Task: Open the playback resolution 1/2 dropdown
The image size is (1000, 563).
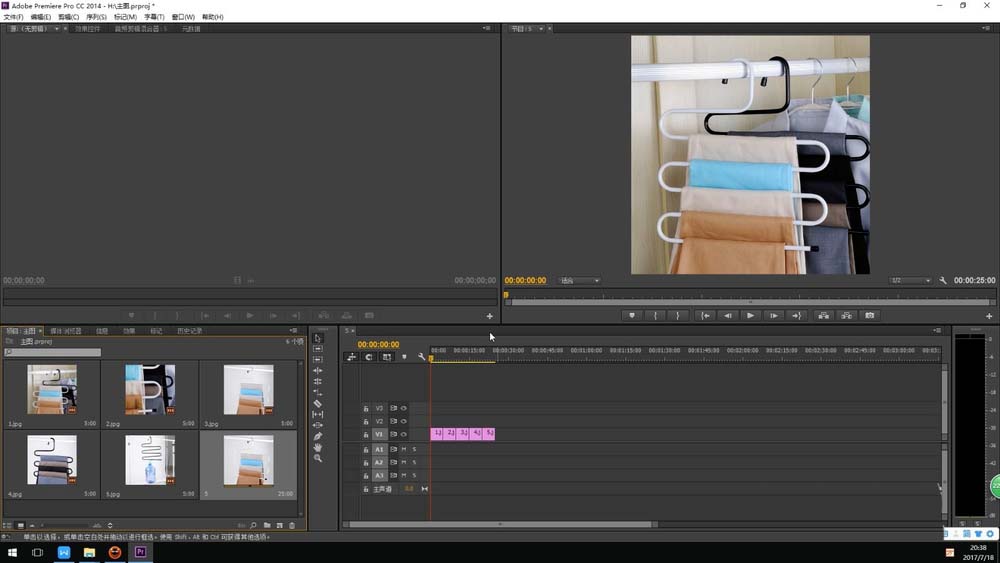Action: pos(910,281)
